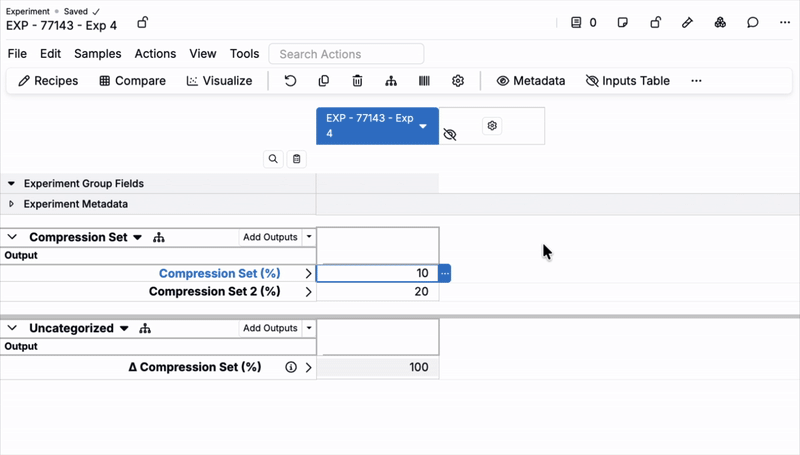Screen dimensions: 800x455
Task: Select the cell with value 10
Action: click(378, 273)
